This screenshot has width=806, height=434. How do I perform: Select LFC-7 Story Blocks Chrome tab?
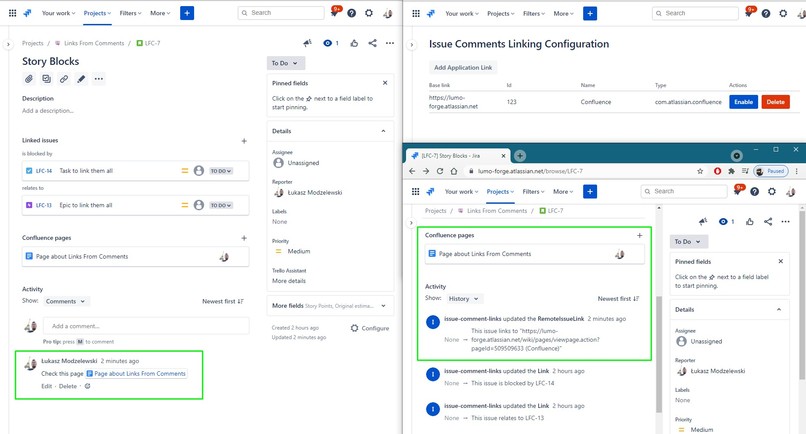pos(457,156)
